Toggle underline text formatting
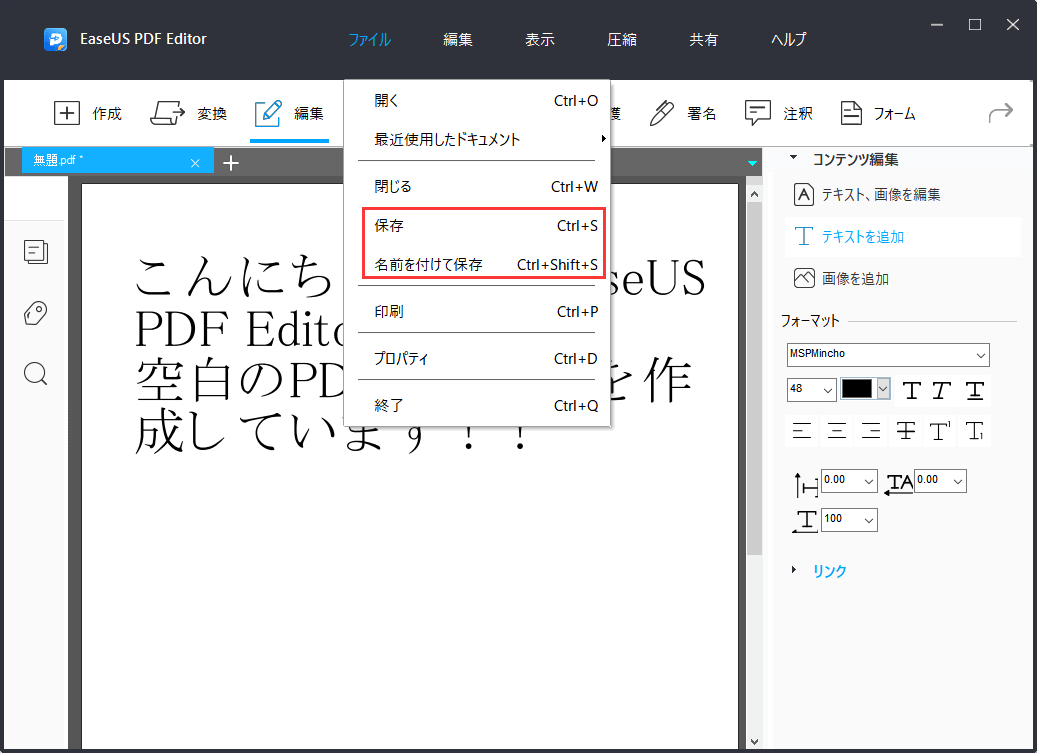The width and height of the screenshot is (1037, 753). coord(973,390)
